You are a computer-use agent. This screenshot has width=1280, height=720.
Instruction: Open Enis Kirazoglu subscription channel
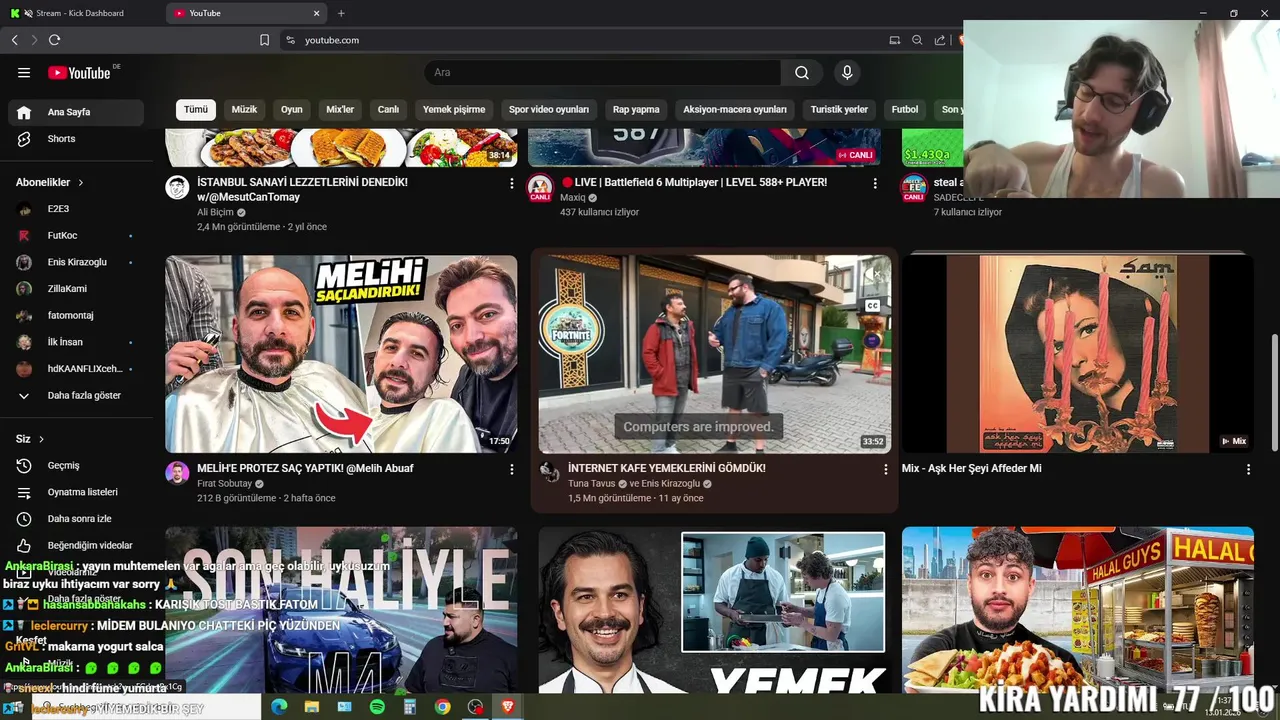click(76, 262)
